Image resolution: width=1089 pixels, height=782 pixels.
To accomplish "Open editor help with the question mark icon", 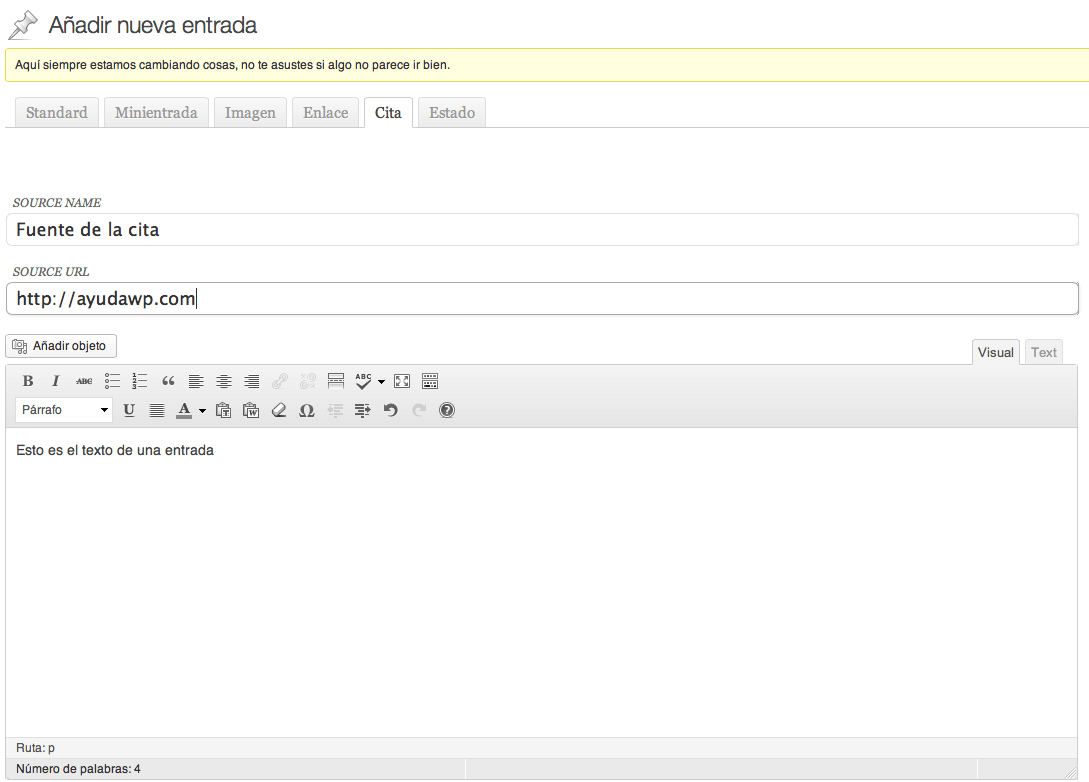I will click(447, 410).
